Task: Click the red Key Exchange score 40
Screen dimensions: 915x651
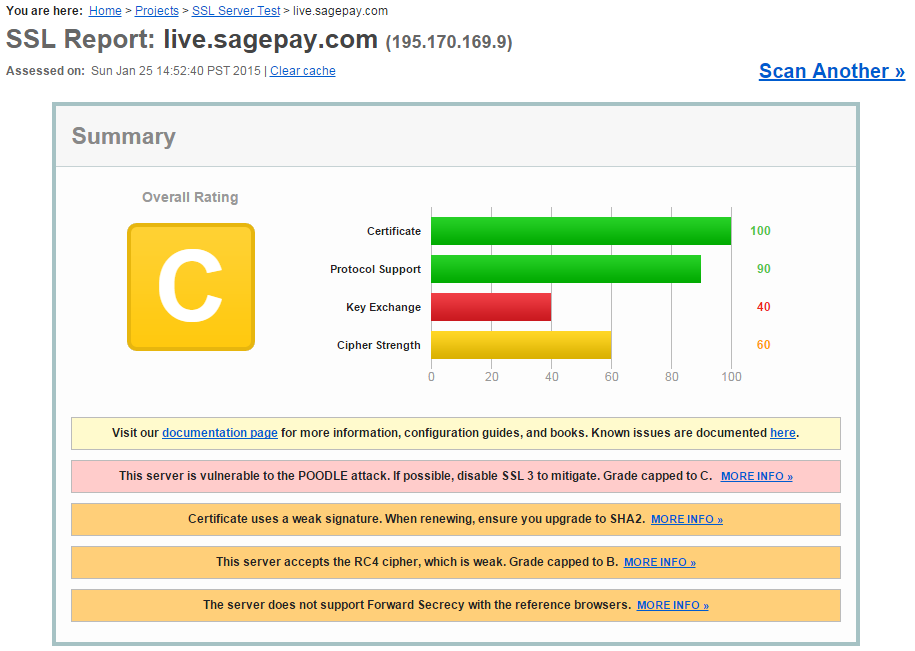Action: pyautogui.click(x=763, y=307)
